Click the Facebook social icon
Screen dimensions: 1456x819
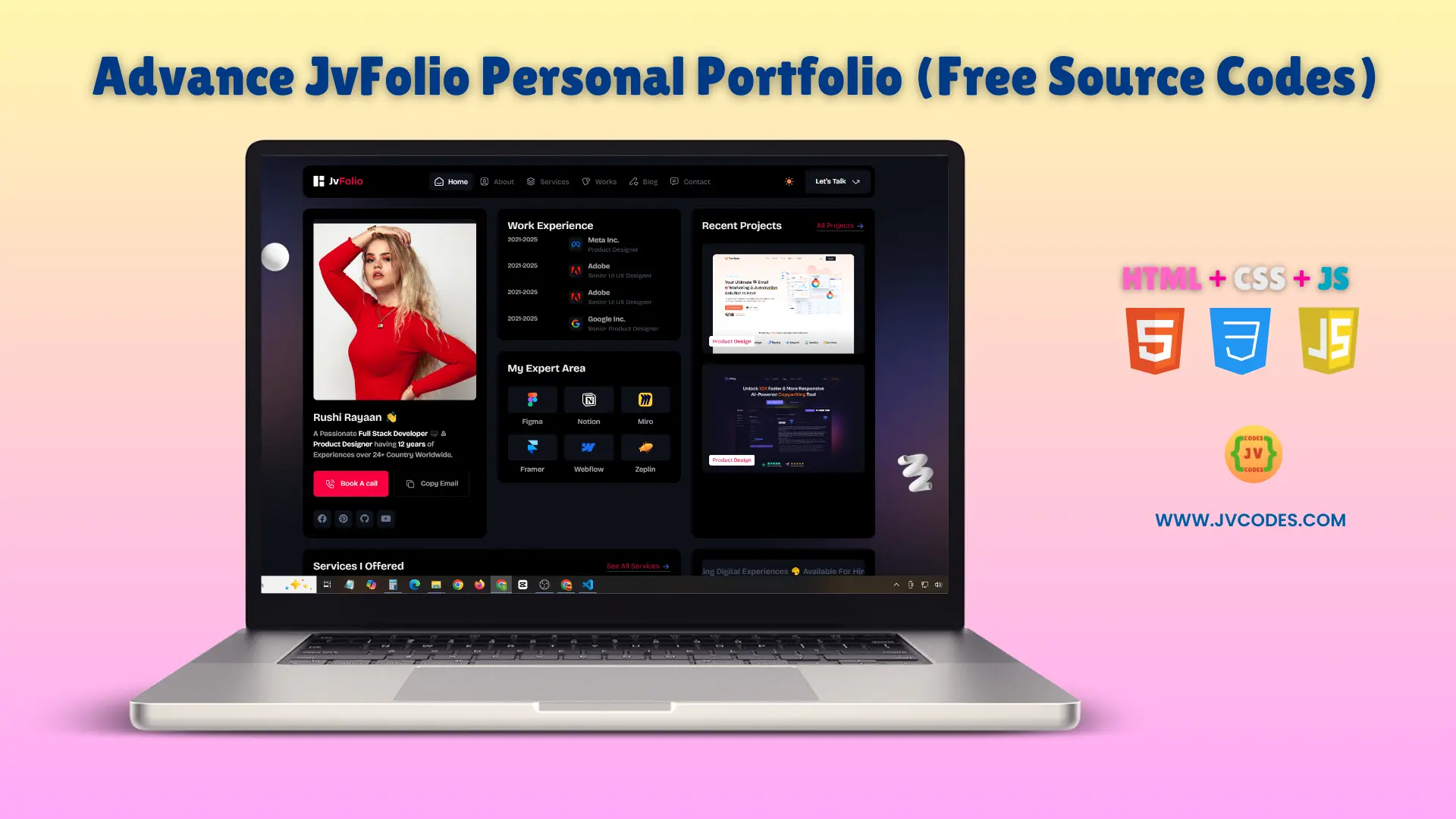point(322,518)
